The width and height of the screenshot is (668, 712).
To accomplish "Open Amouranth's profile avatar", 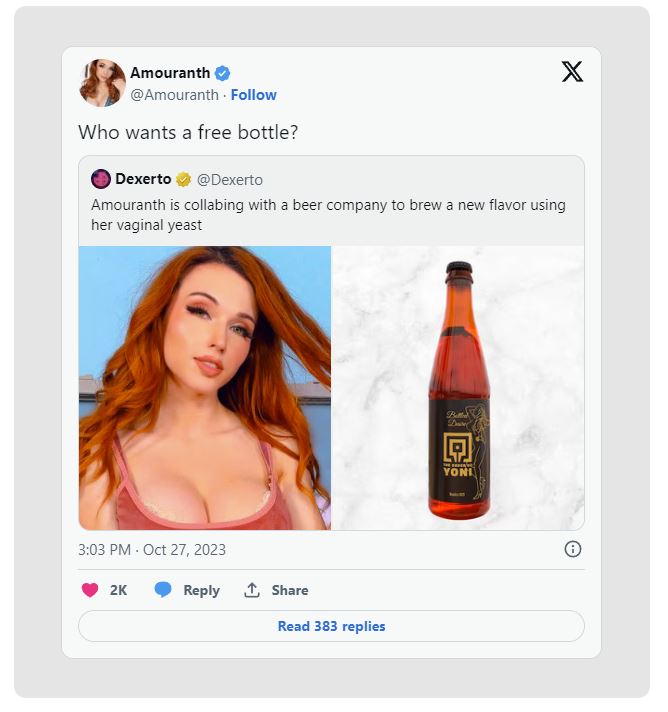I will pyautogui.click(x=102, y=83).
